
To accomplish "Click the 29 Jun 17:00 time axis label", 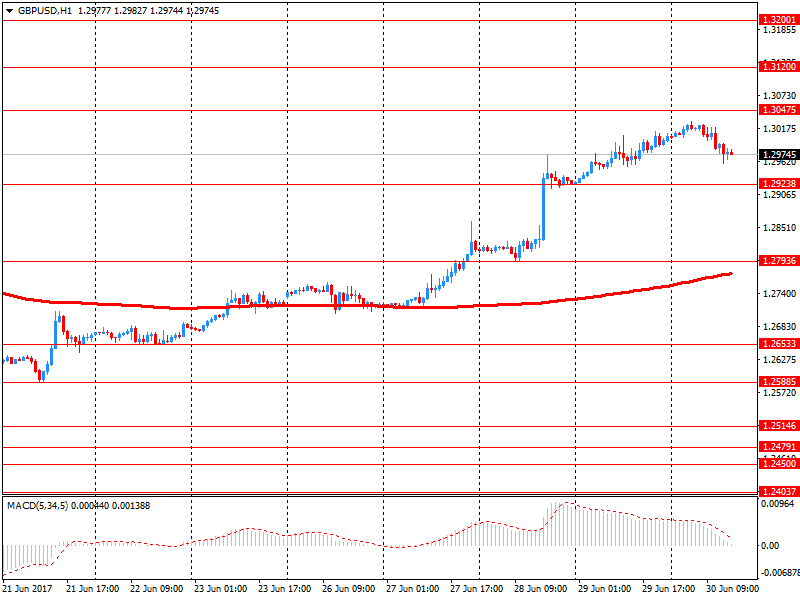I will click(668, 589).
